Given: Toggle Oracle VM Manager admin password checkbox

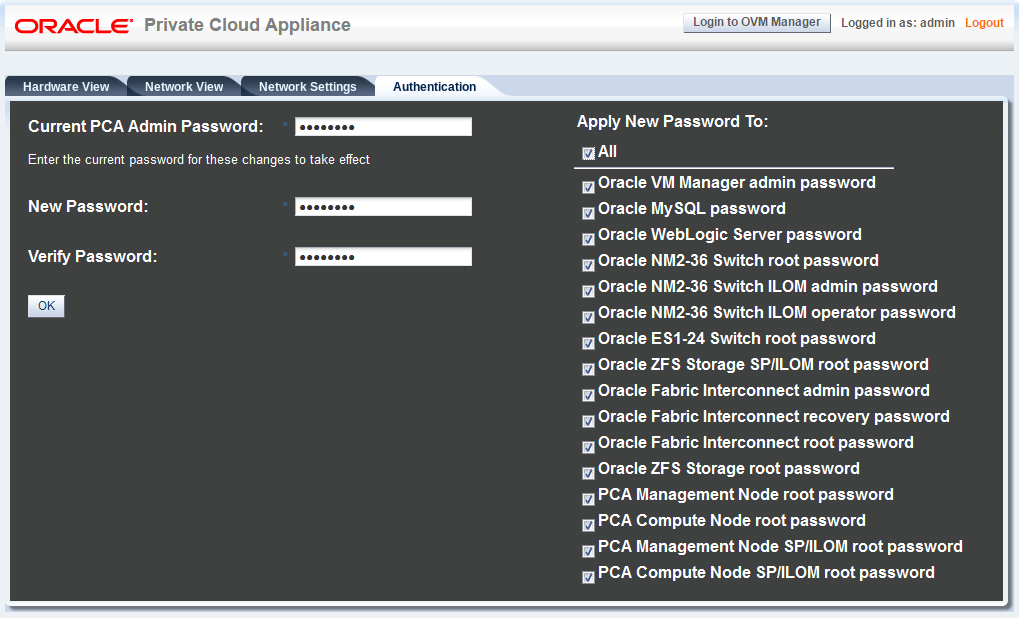Looking at the screenshot, I should pyautogui.click(x=589, y=187).
